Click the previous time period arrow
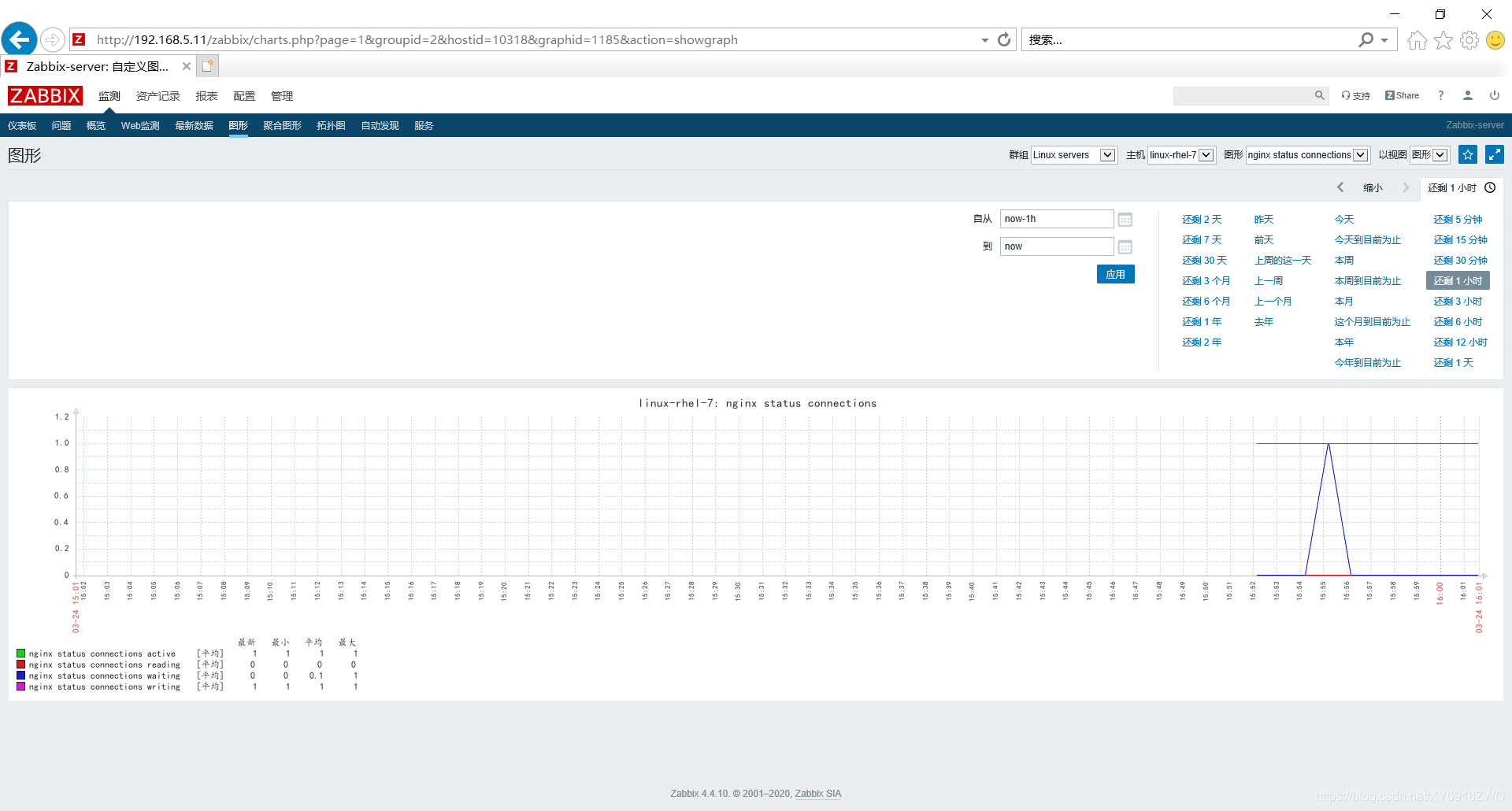 [1340, 187]
